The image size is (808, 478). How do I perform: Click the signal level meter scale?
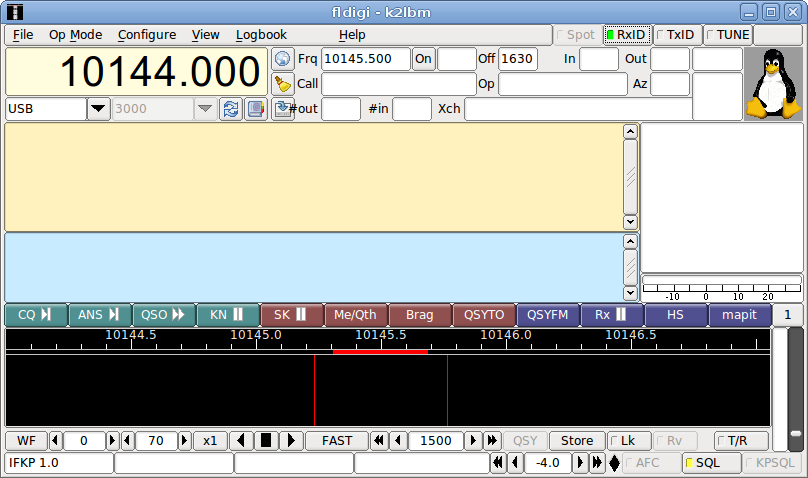tap(721, 292)
